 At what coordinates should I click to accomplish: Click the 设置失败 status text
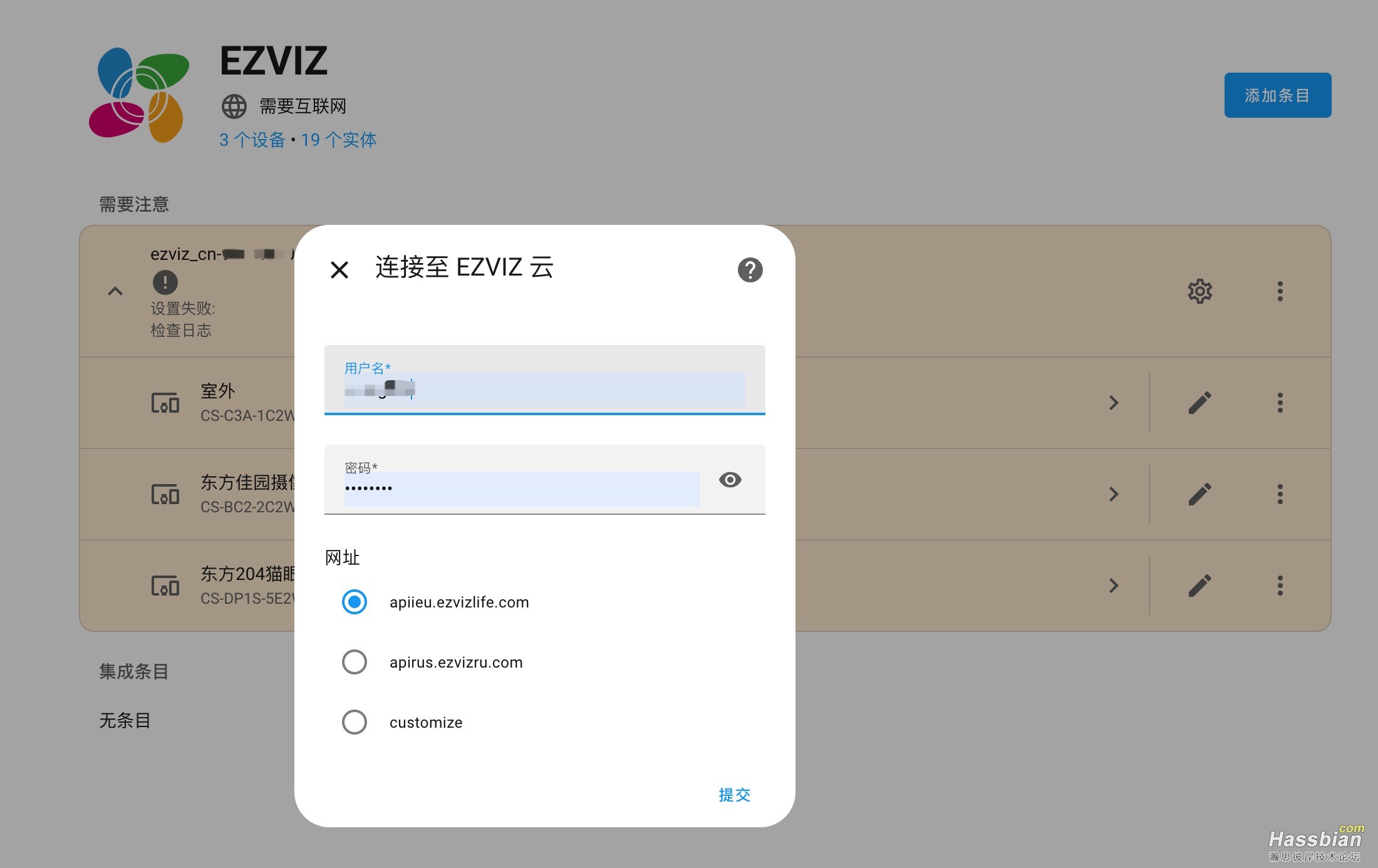point(183,308)
